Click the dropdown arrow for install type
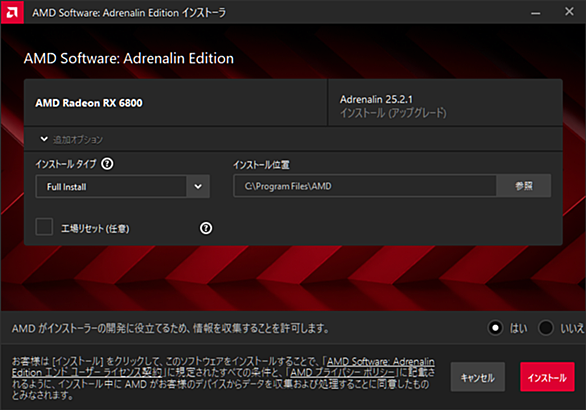The height and width of the screenshot is (410, 586). pyautogui.click(x=198, y=186)
